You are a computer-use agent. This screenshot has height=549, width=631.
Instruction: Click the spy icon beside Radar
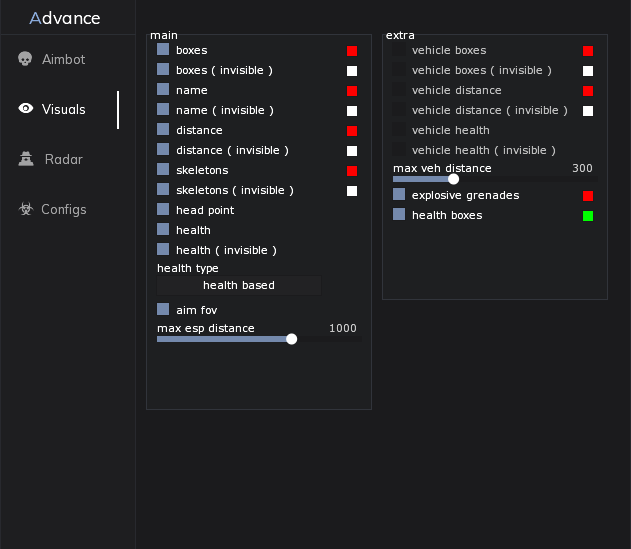point(26,159)
